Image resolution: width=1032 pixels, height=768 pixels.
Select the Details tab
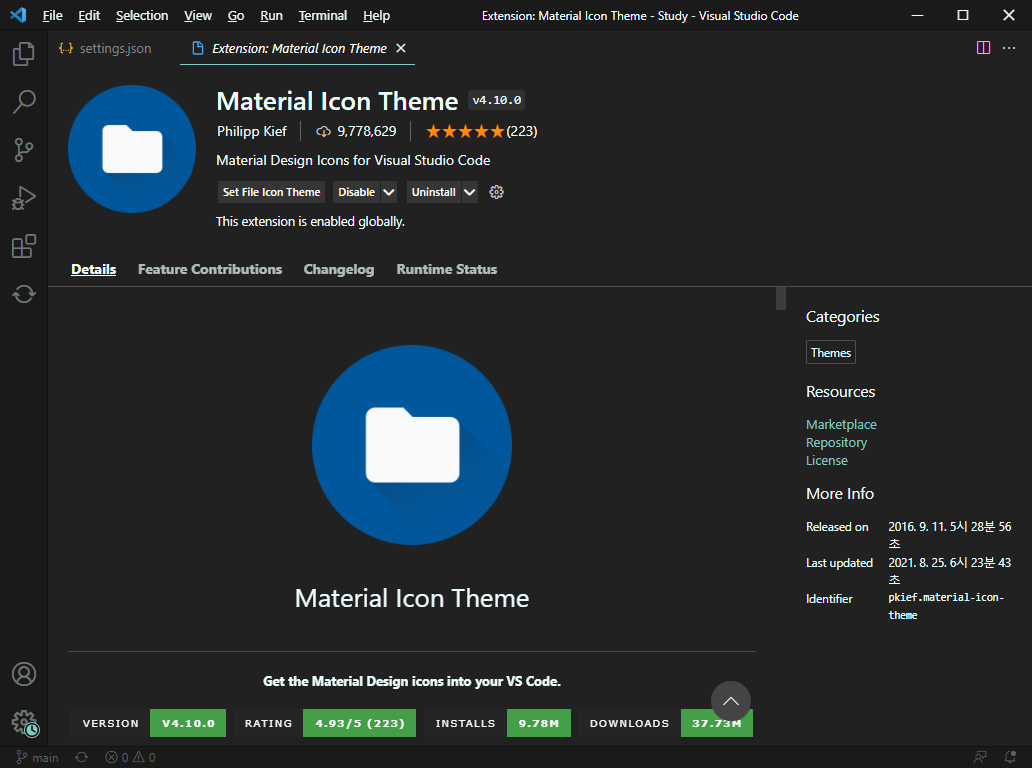(x=93, y=269)
